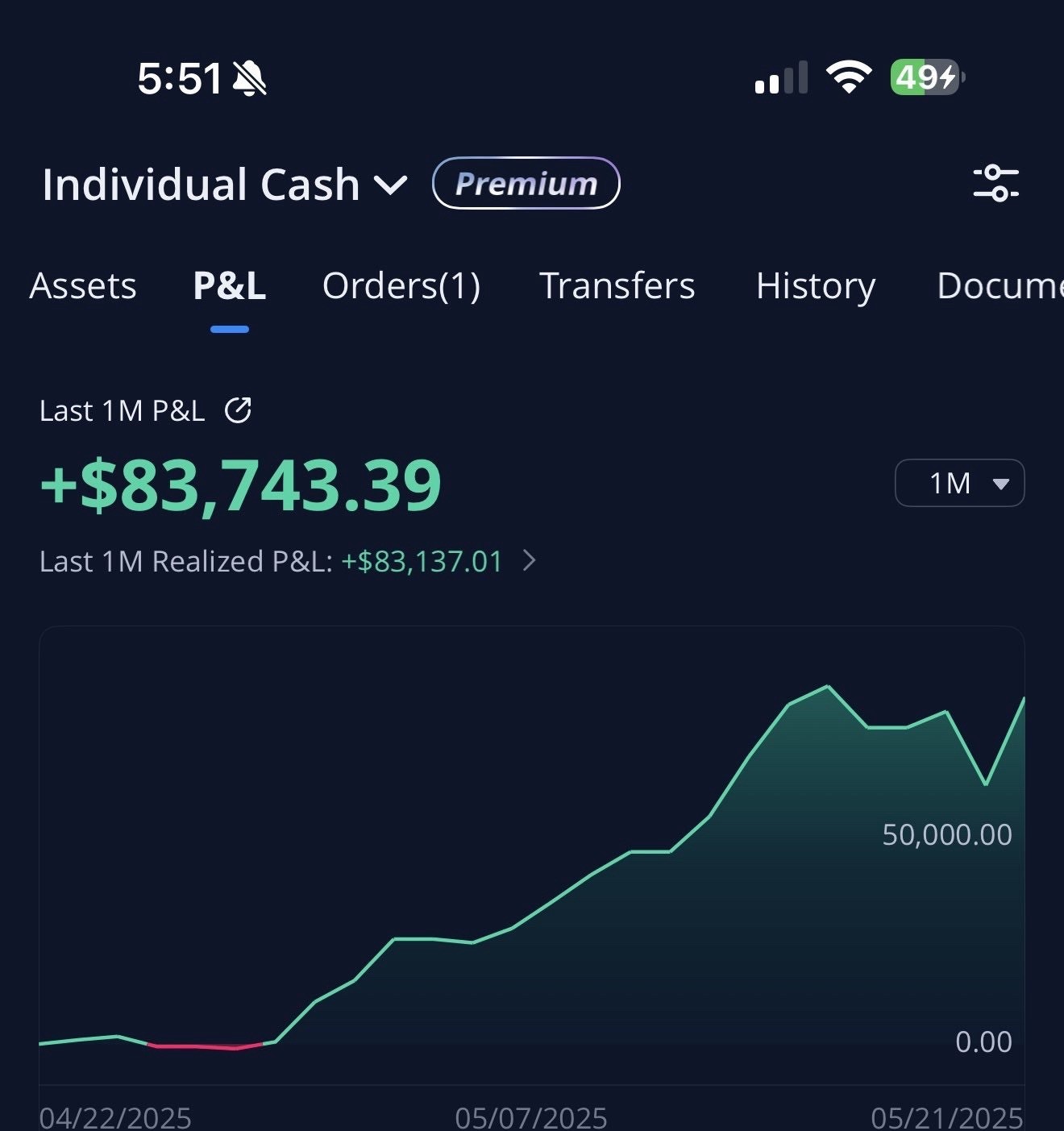This screenshot has height=1131, width=1064.
Task: Open the 1M time period dropdown
Action: tap(959, 482)
